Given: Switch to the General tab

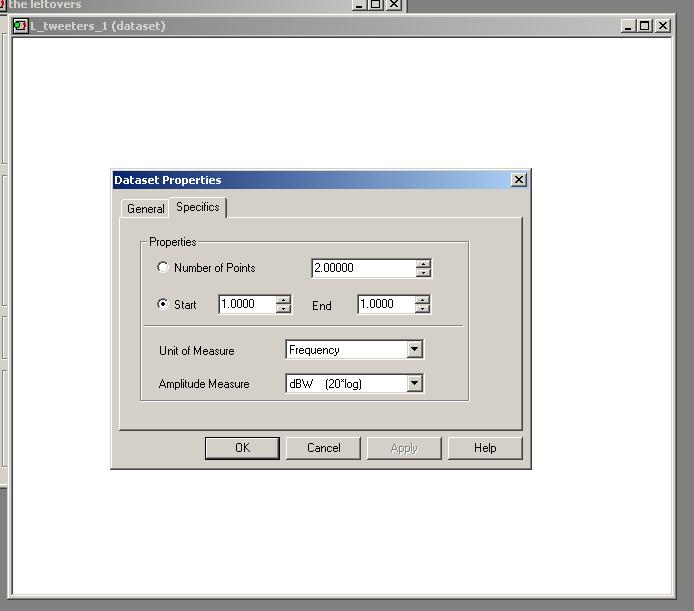Looking at the screenshot, I should point(145,209).
